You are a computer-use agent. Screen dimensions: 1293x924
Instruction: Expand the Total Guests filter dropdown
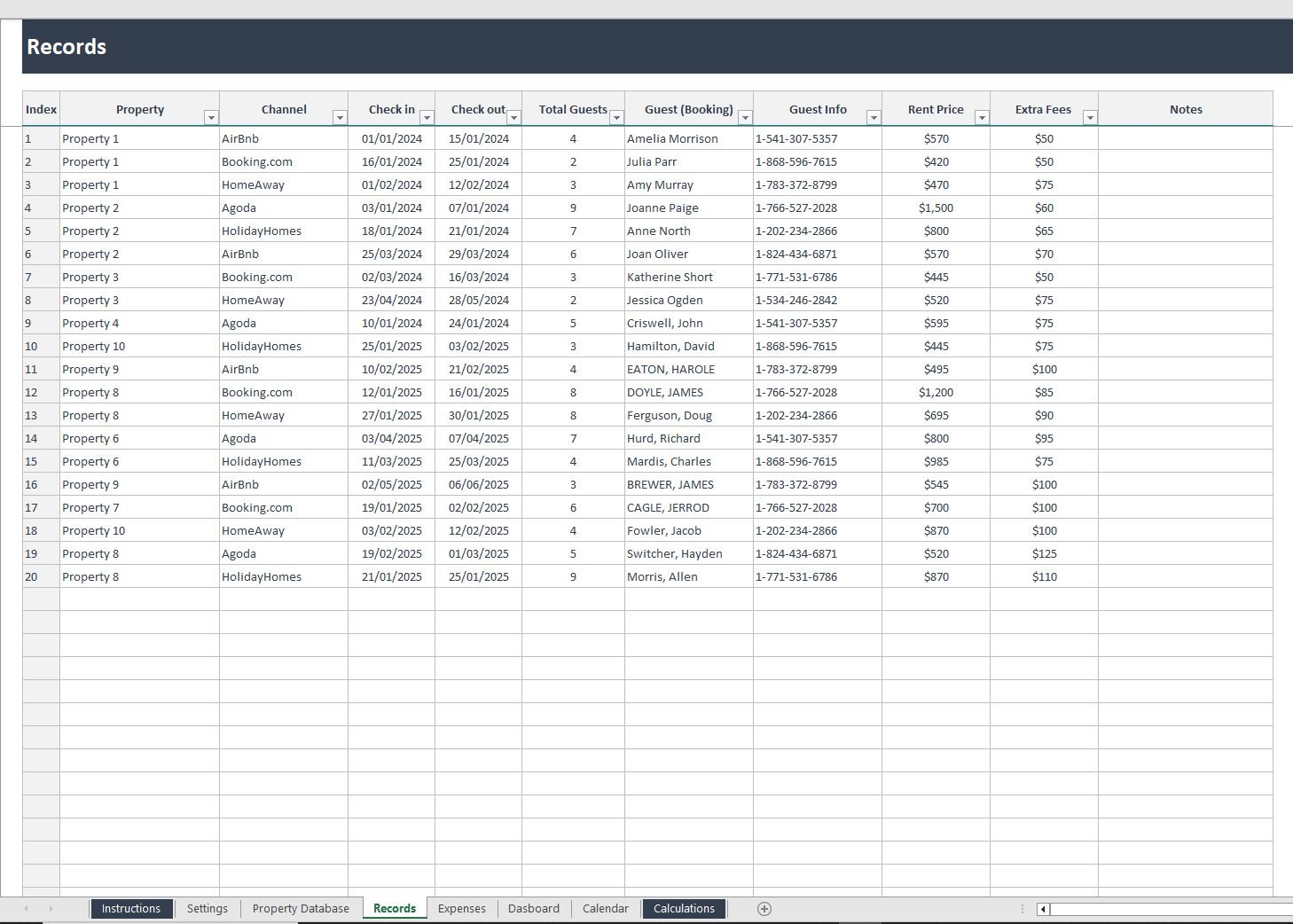tap(616, 118)
